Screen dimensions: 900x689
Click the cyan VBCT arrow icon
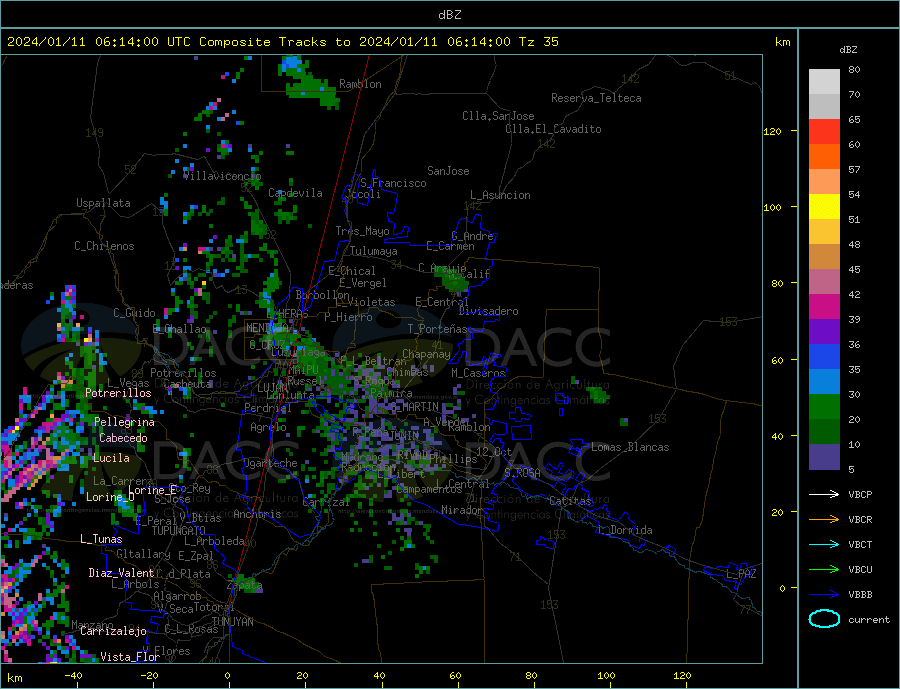tap(824, 544)
